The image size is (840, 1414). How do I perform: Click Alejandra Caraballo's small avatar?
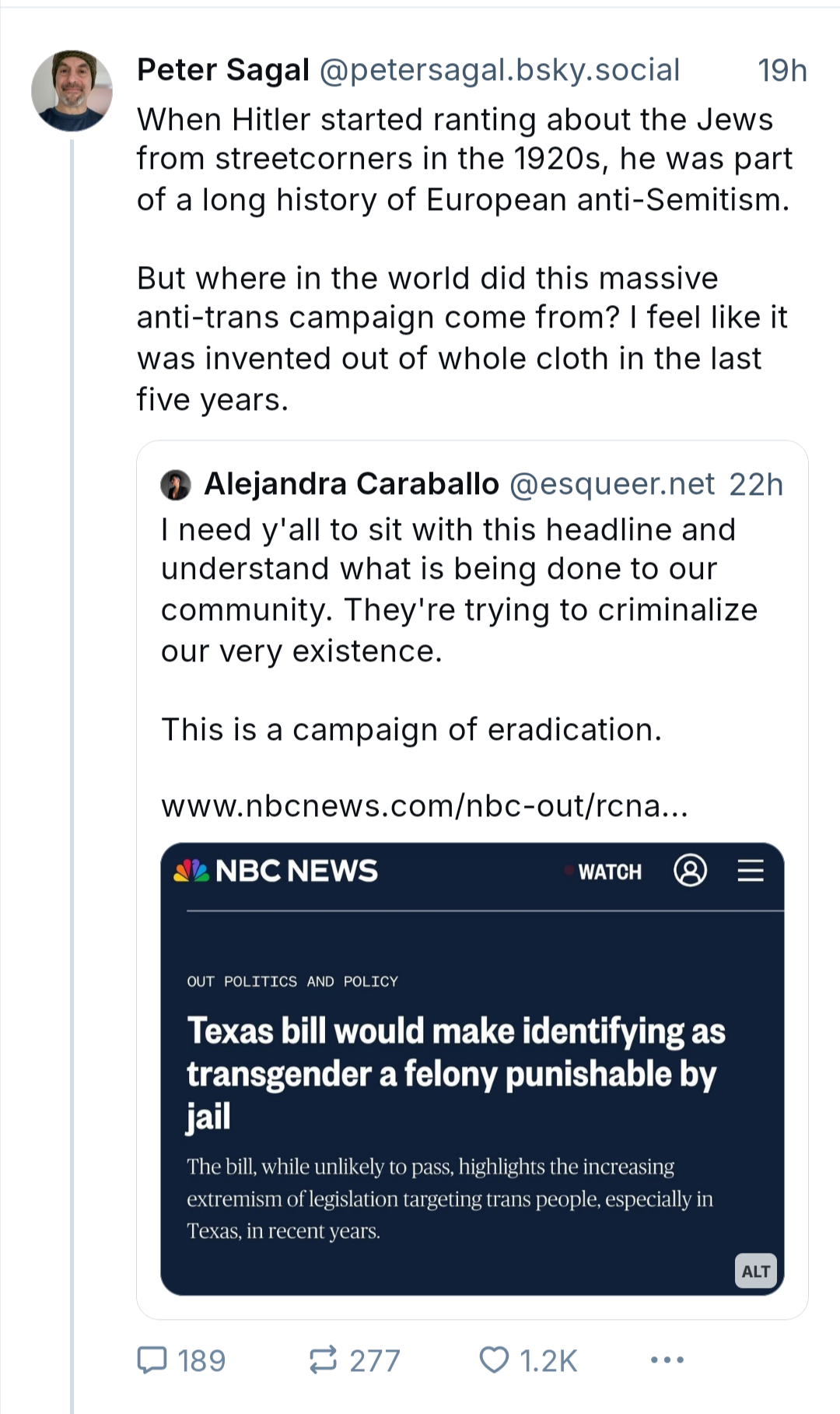(x=176, y=484)
